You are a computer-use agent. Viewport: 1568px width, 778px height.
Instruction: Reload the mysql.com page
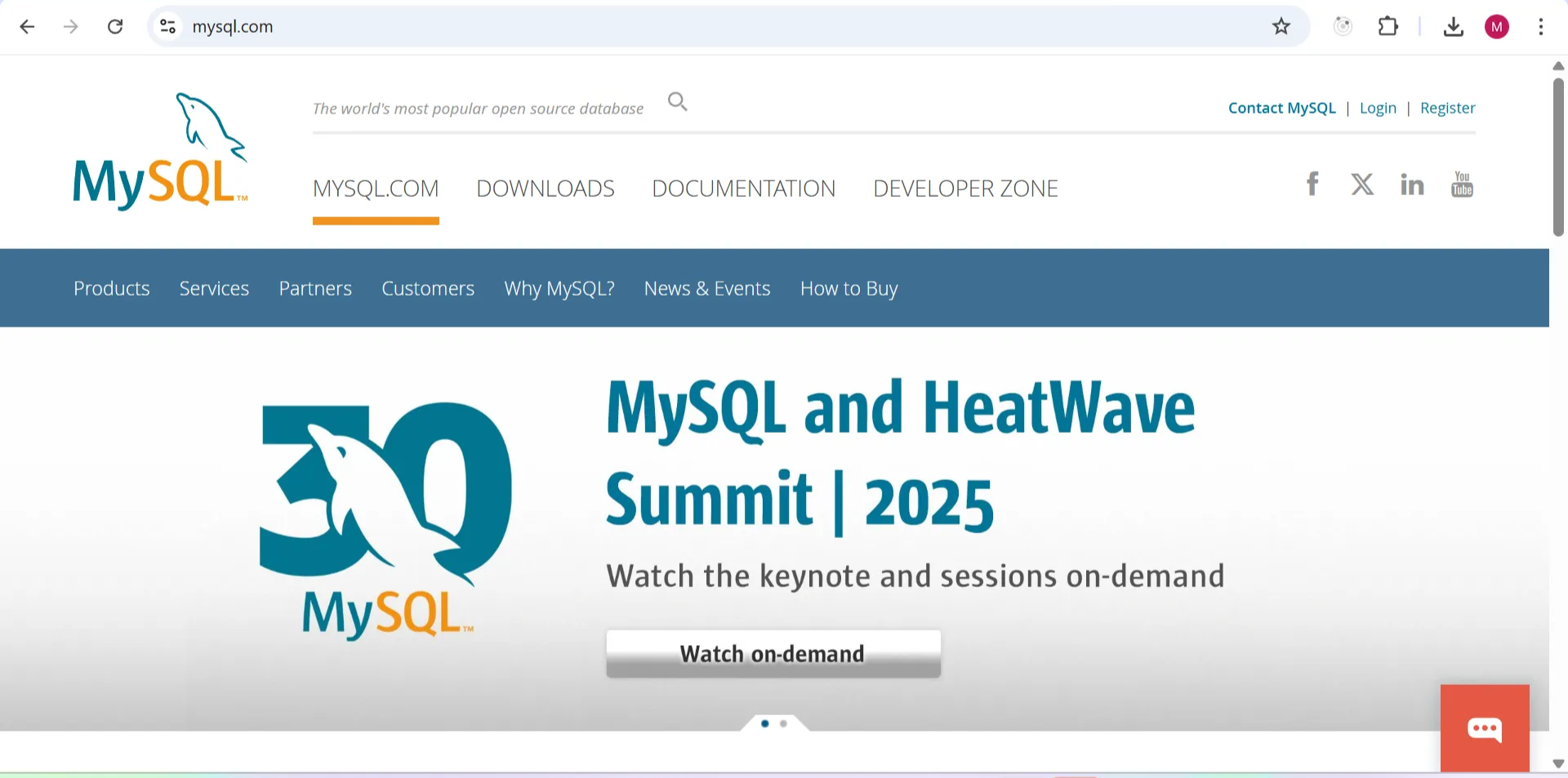pyautogui.click(x=115, y=27)
